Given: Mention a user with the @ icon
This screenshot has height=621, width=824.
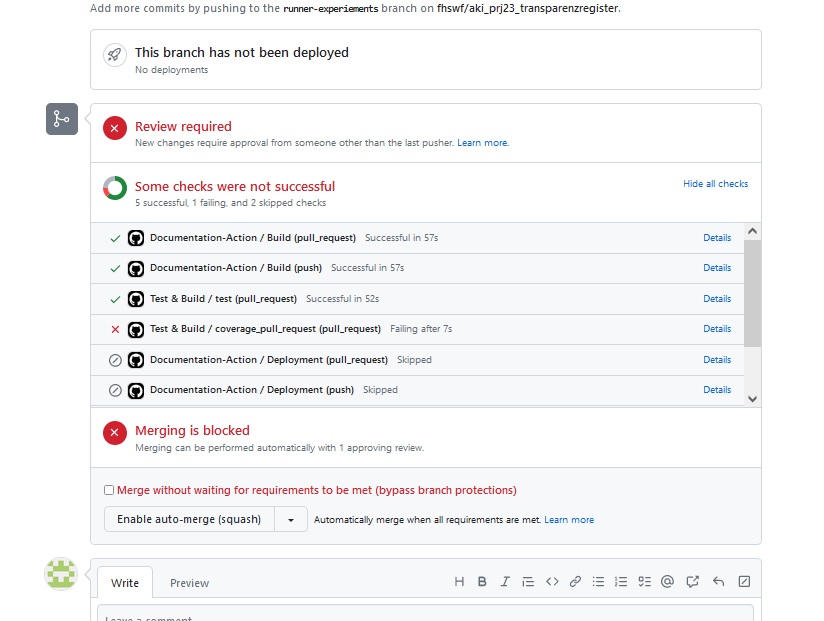Looking at the screenshot, I should (x=667, y=581).
